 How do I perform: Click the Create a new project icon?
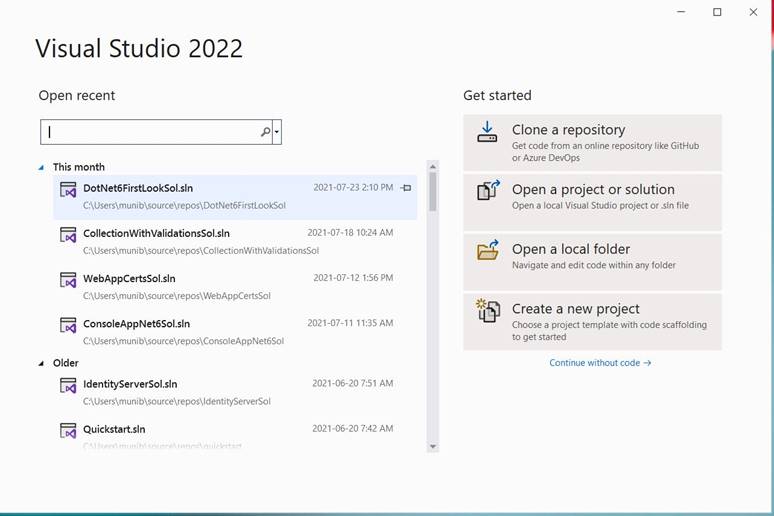[488, 310]
